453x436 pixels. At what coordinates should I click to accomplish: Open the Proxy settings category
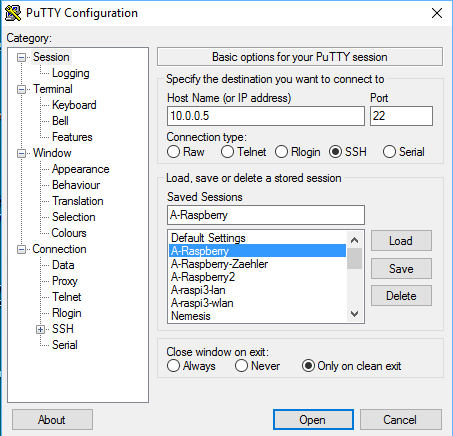(x=65, y=281)
